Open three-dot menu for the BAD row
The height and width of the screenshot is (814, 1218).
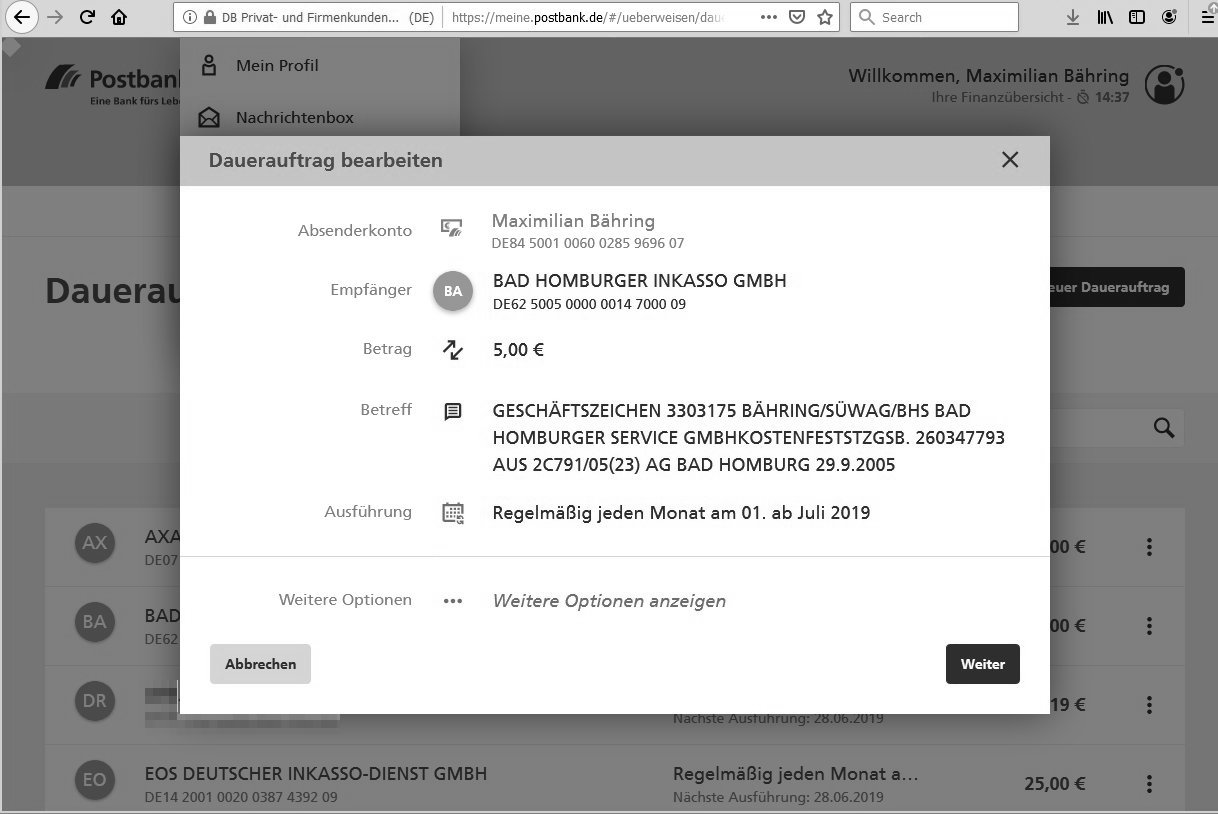pyautogui.click(x=1150, y=626)
